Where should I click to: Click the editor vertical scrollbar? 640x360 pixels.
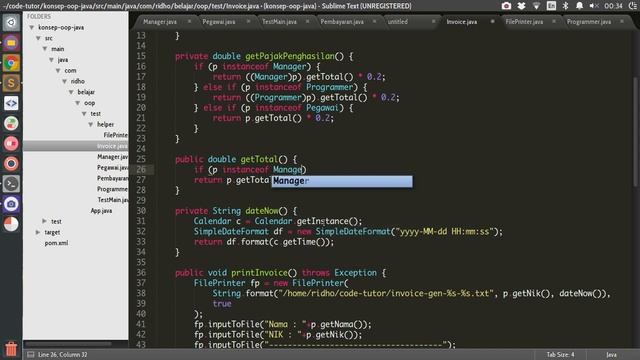(x=636, y=131)
